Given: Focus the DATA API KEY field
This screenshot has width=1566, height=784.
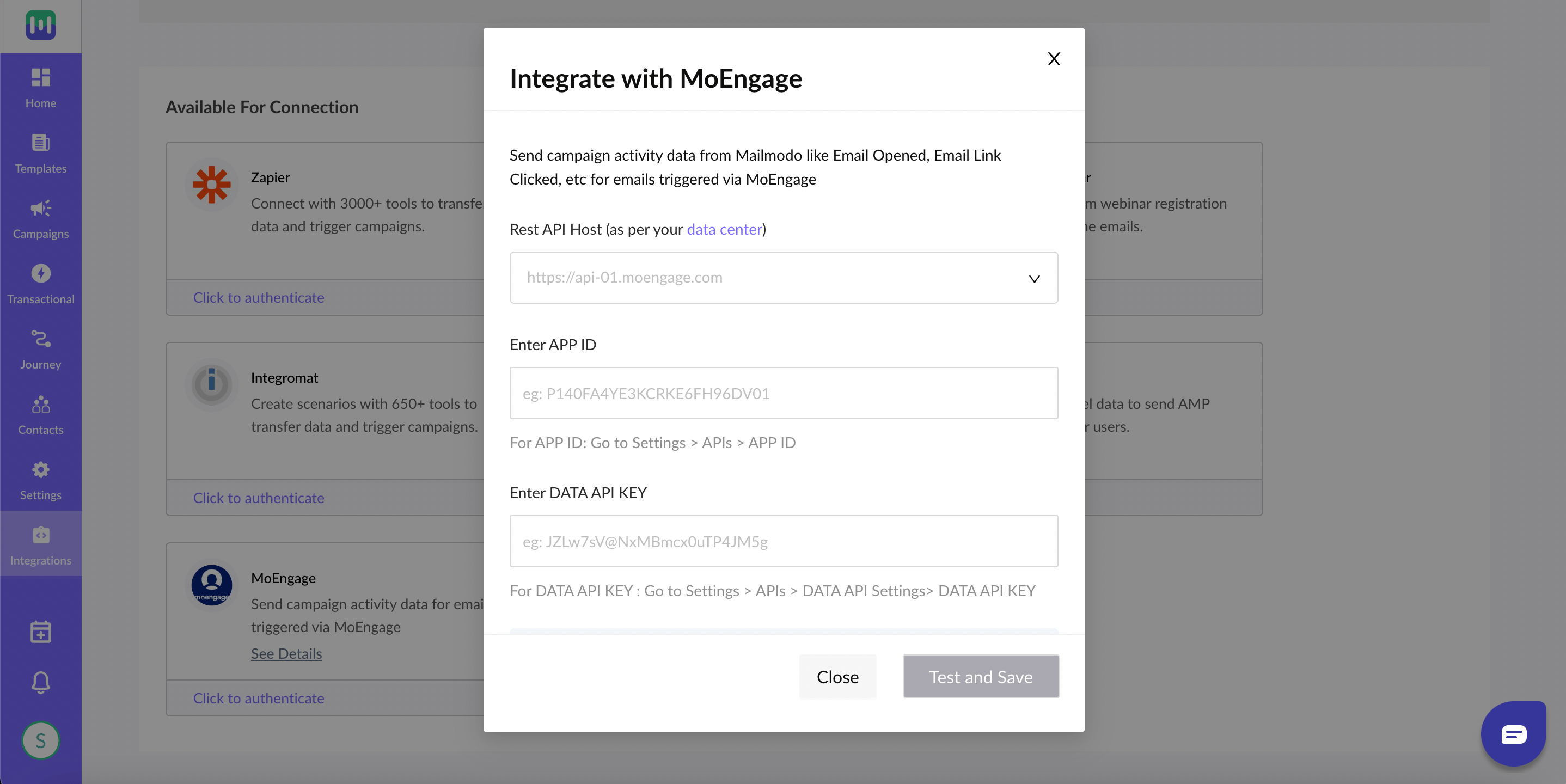Looking at the screenshot, I should coord(784,542).
